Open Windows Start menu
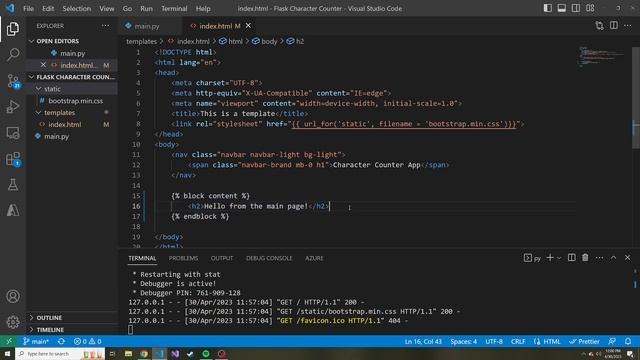The image size is (640, 360). click(x=7, y=353)
